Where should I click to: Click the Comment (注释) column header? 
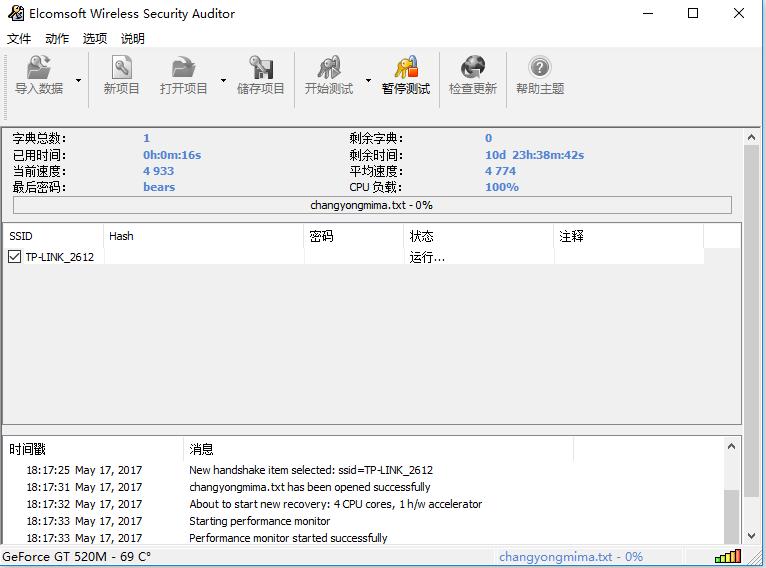[x=629, y=236]
